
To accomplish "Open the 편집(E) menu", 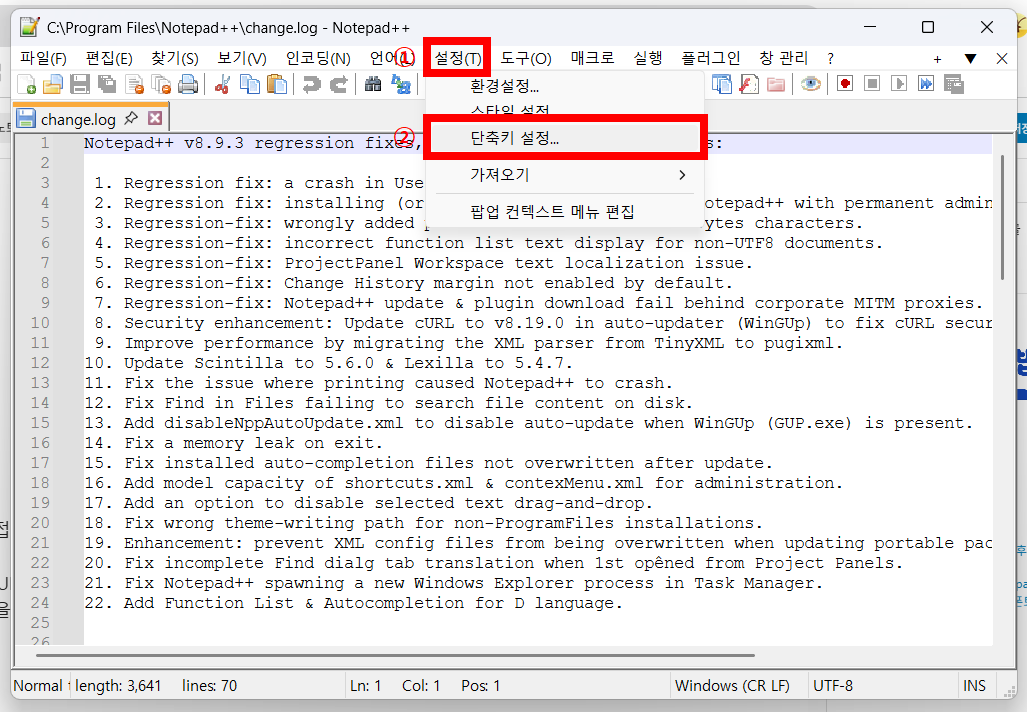I will 109,58.
